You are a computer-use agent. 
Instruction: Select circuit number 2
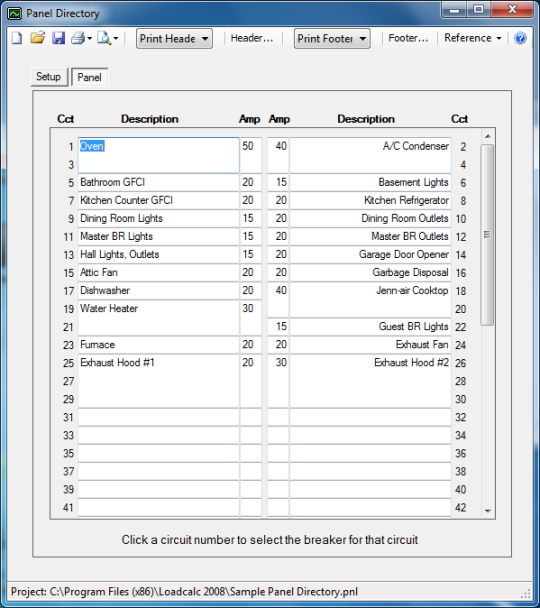tap(463, 147)
